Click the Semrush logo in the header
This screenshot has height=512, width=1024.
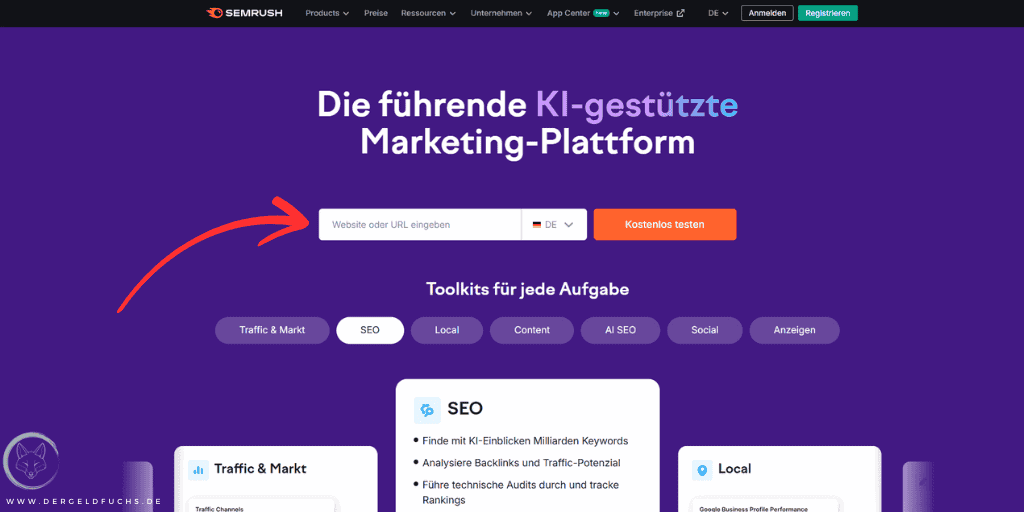click(244, 13)
